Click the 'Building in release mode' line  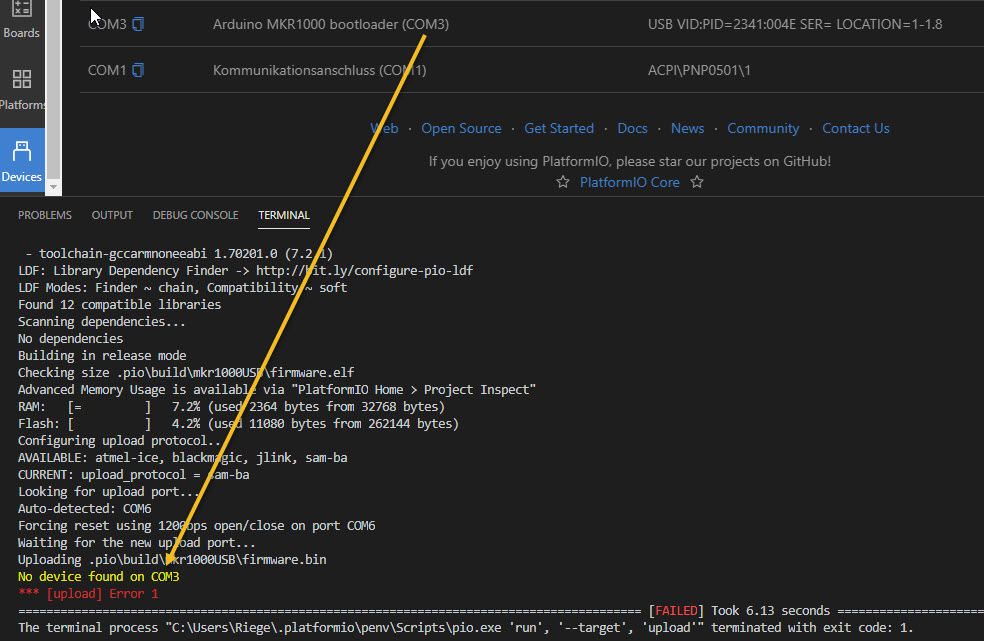(x=102, y=355)
